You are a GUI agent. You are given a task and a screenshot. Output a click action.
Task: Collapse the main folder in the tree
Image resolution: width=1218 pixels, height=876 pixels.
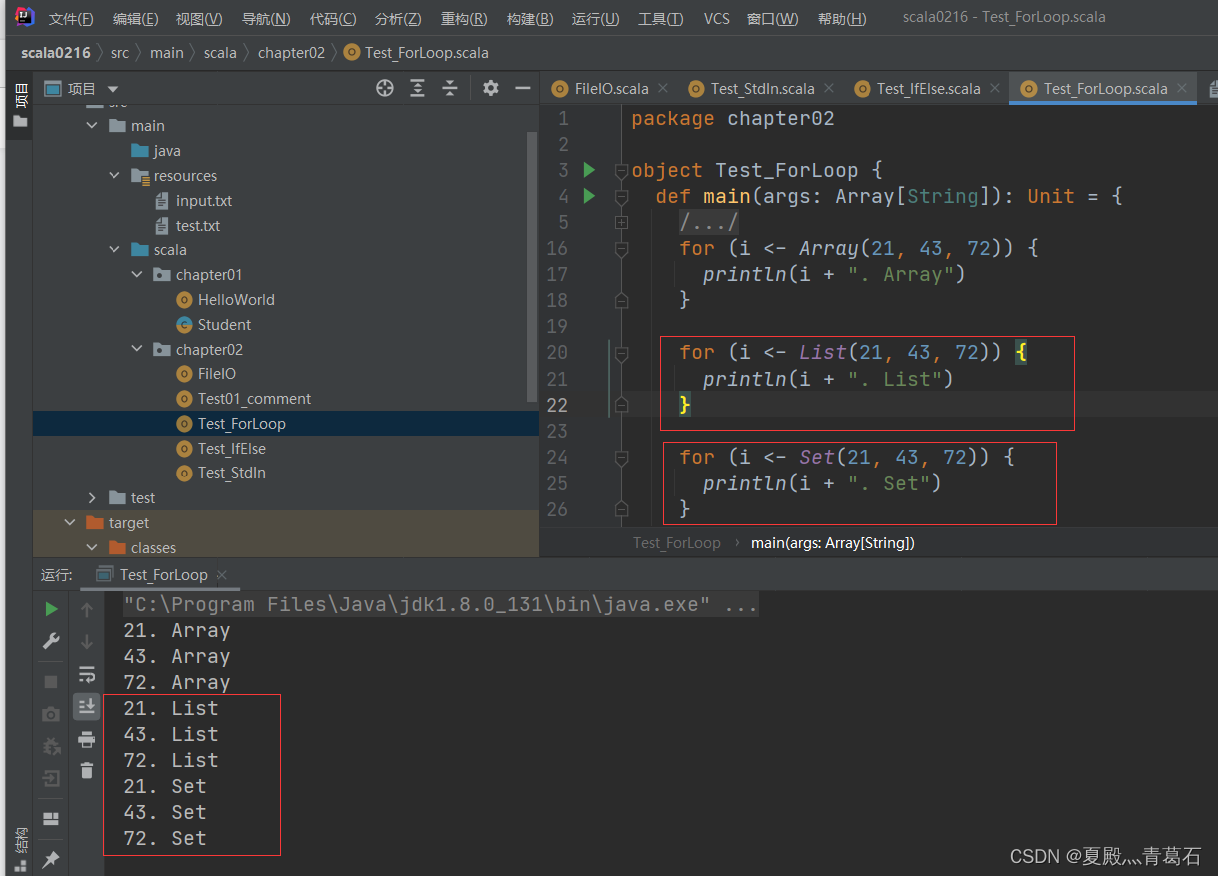(x=92, y=126)
